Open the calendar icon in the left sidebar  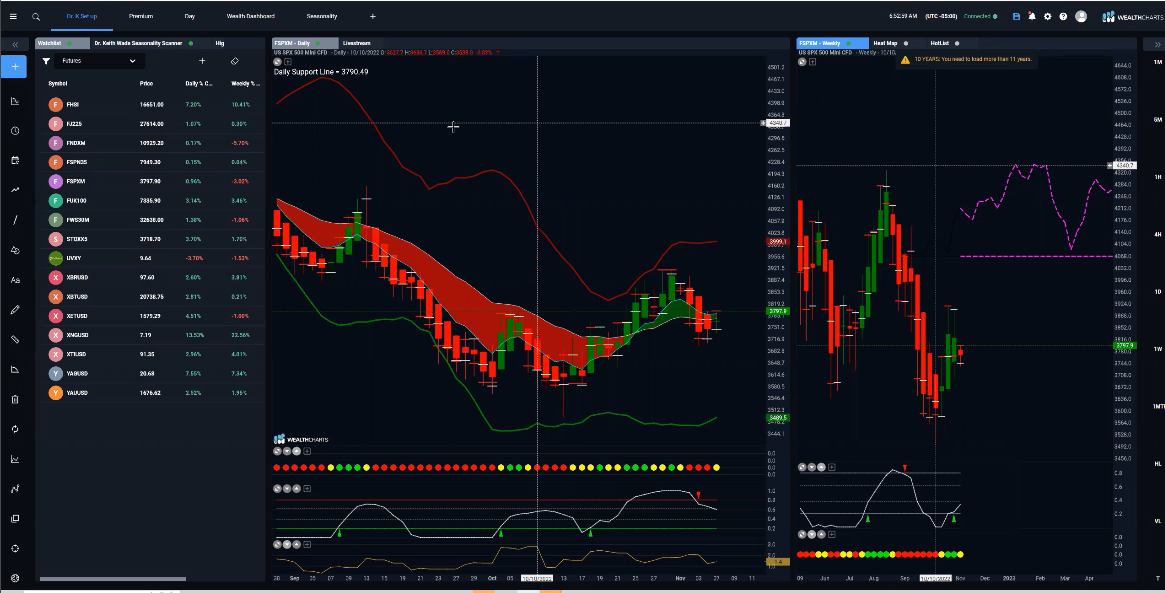(x=15, y=161)
